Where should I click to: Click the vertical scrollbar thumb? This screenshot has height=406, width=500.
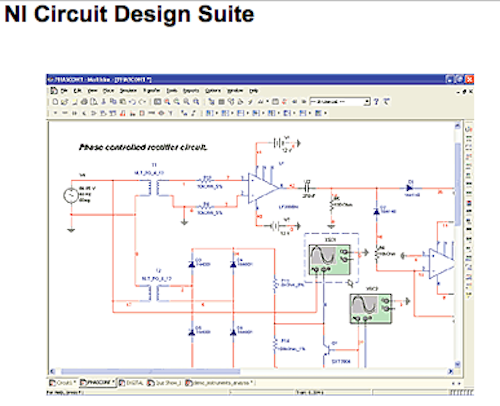coord(458,184)
